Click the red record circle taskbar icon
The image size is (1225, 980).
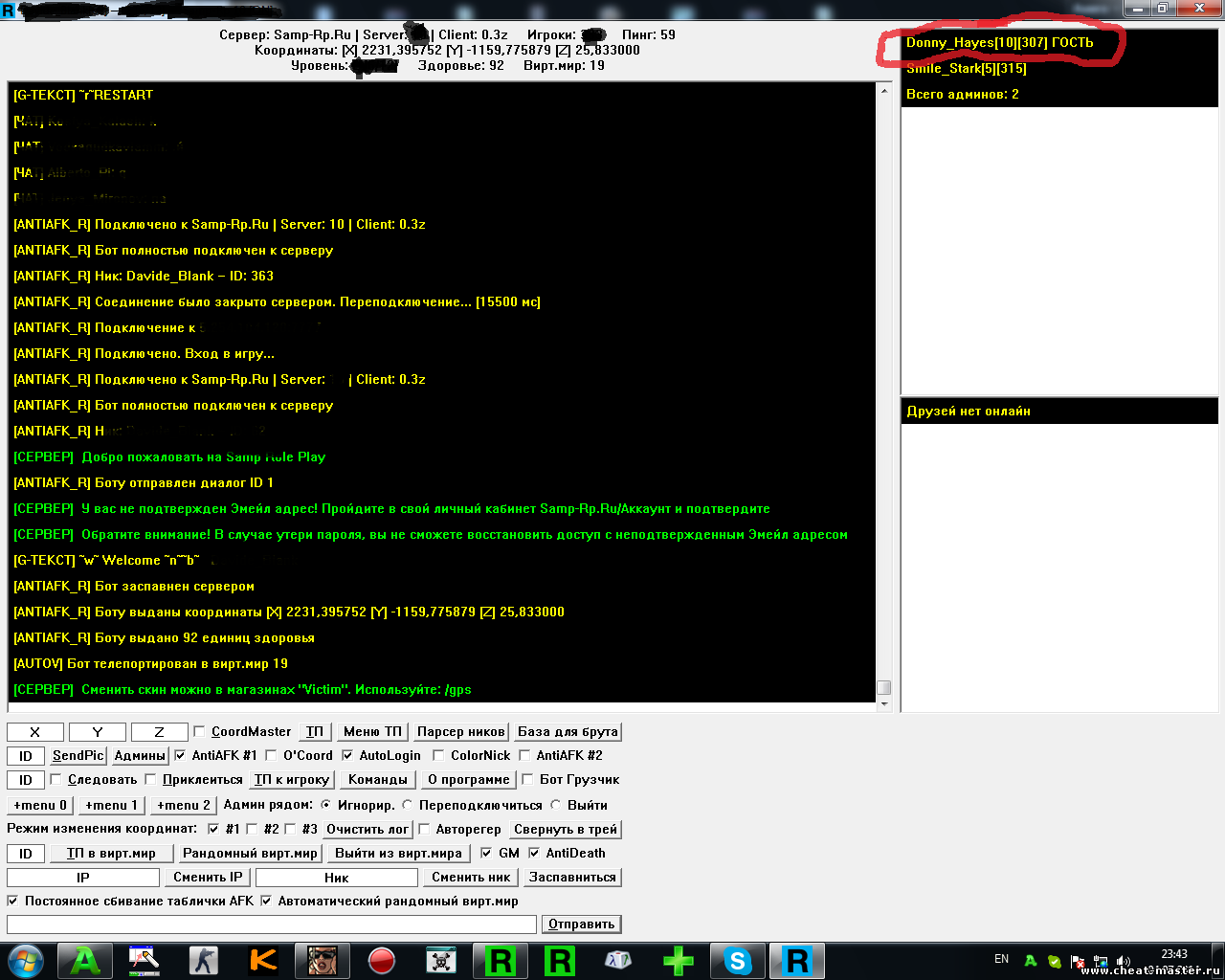click(x=382, y=960)
